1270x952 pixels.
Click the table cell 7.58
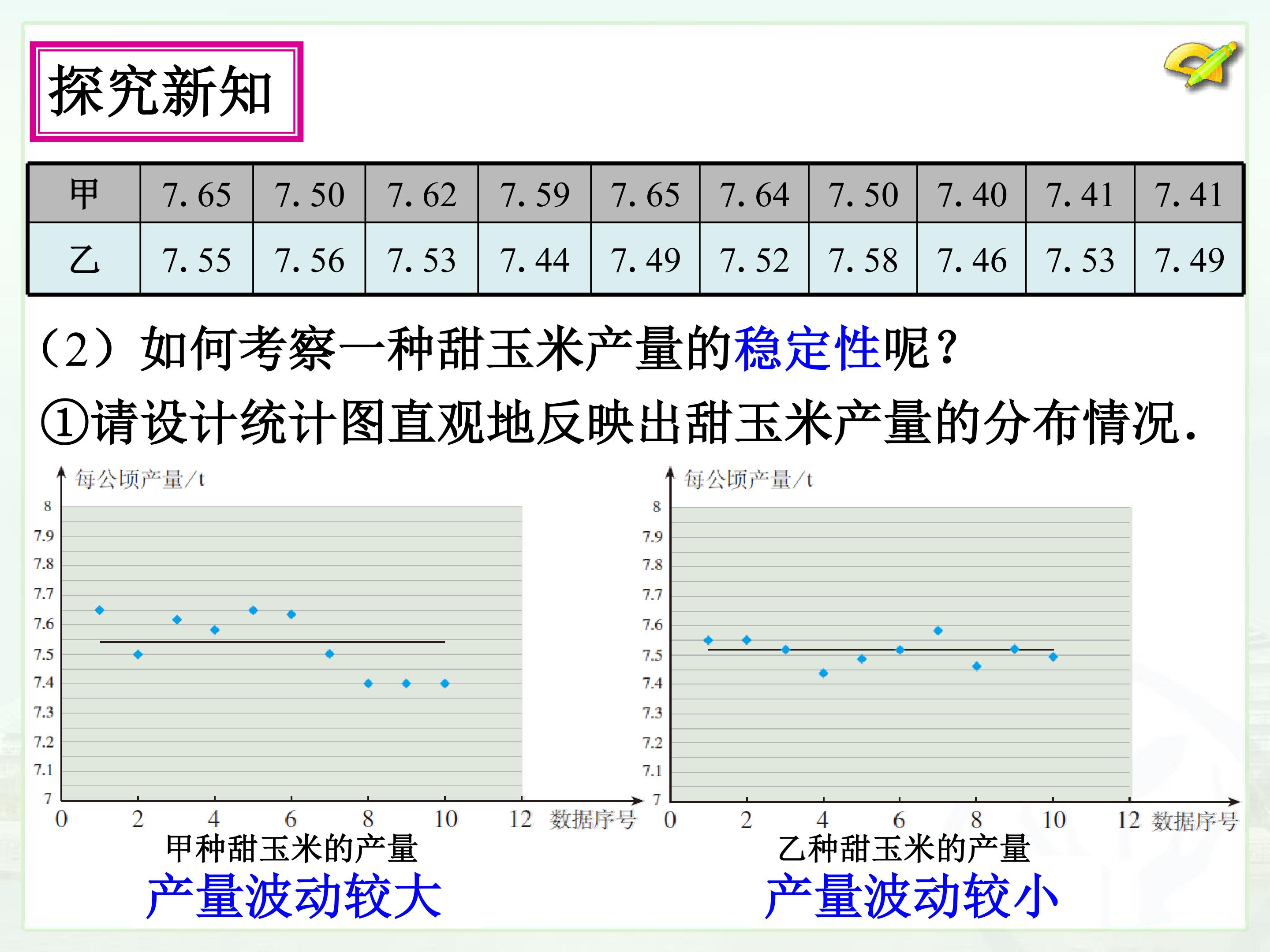[x=863, y=259]
